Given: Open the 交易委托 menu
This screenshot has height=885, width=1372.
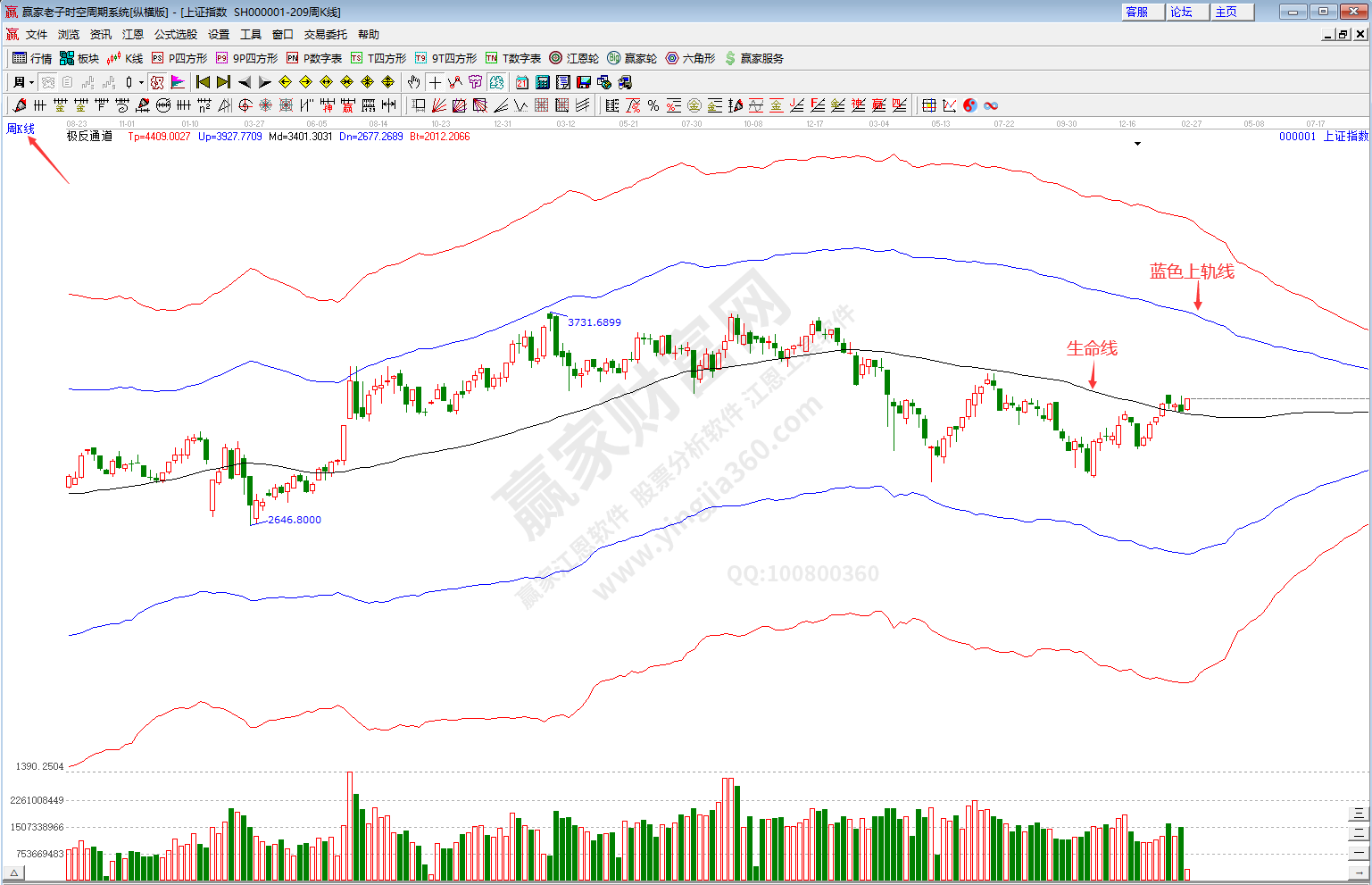Looking at the screenshot, I should (325, 35).
